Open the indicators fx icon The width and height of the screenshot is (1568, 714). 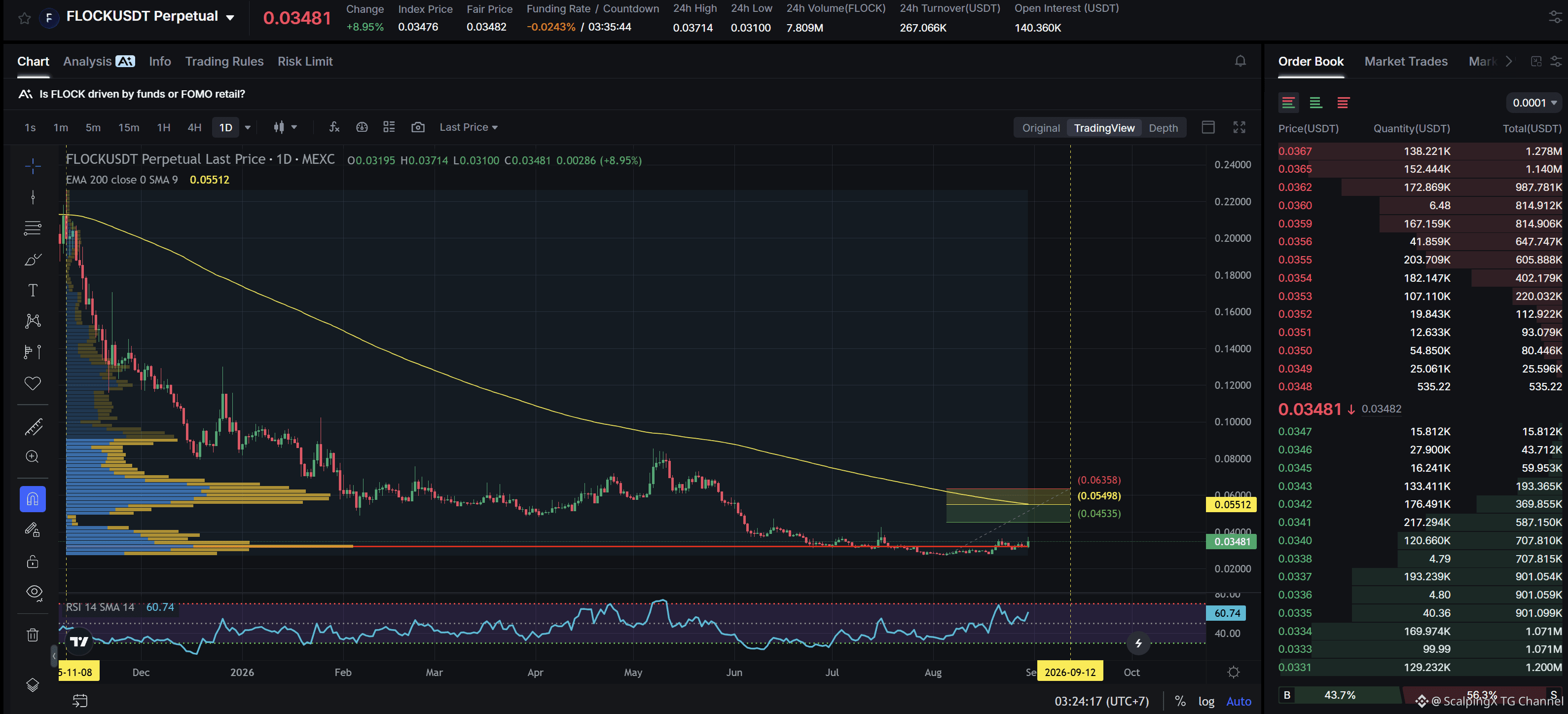pos(334,127)
